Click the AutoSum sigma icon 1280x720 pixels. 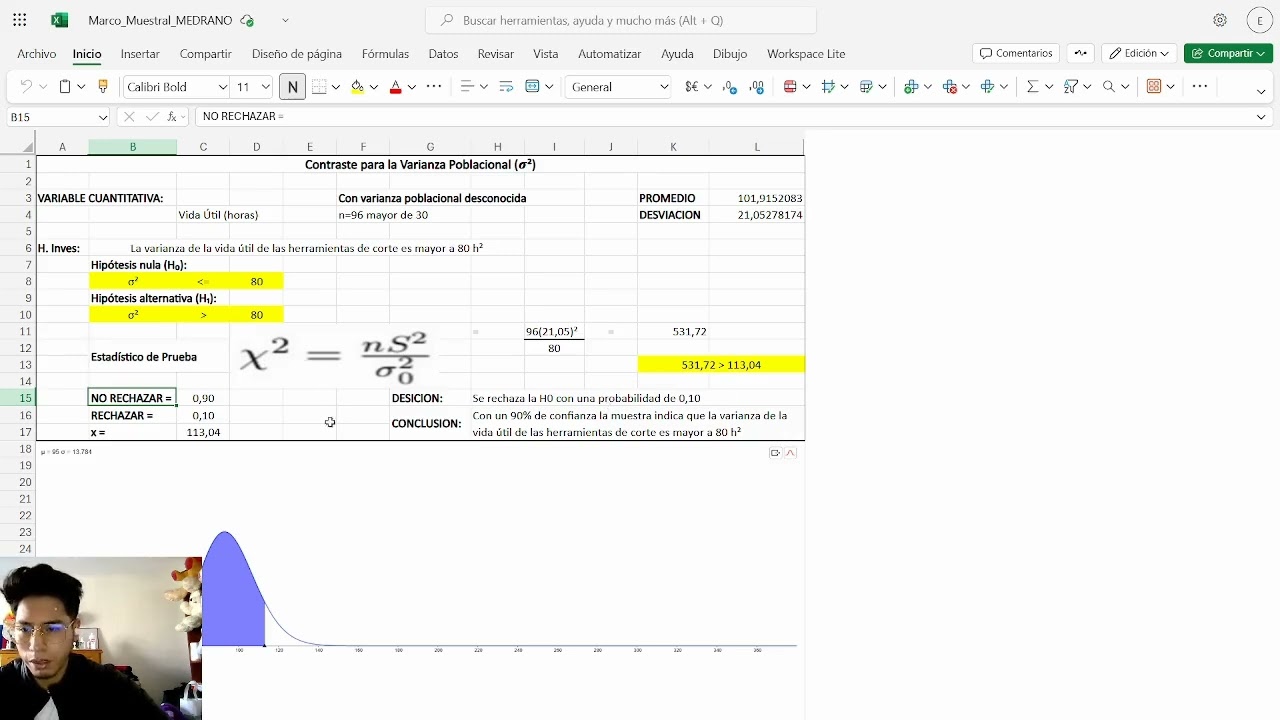click(x=1033, y=87)
